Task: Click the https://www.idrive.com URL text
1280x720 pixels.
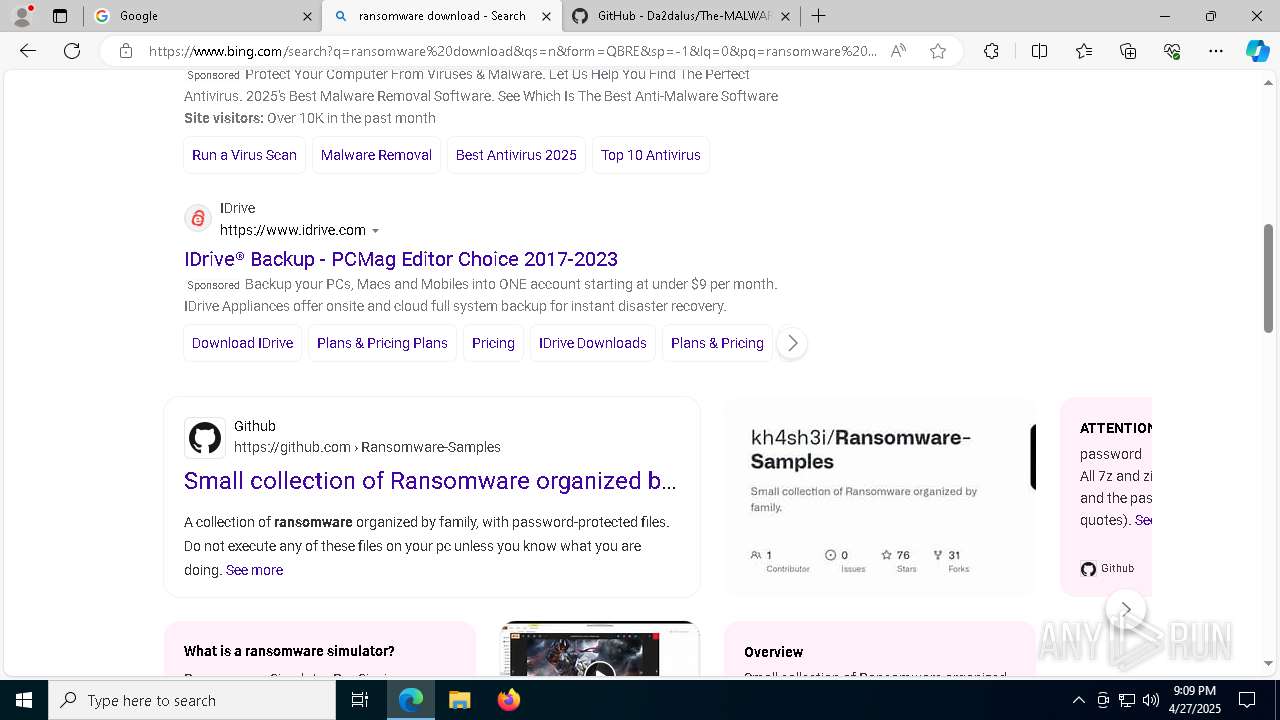Action: click(293, 230)
